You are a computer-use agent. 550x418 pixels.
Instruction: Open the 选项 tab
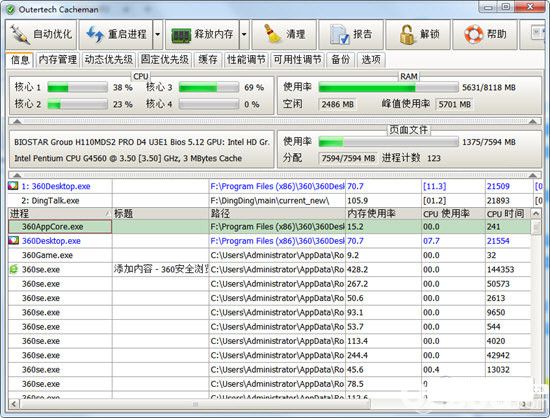371,60
